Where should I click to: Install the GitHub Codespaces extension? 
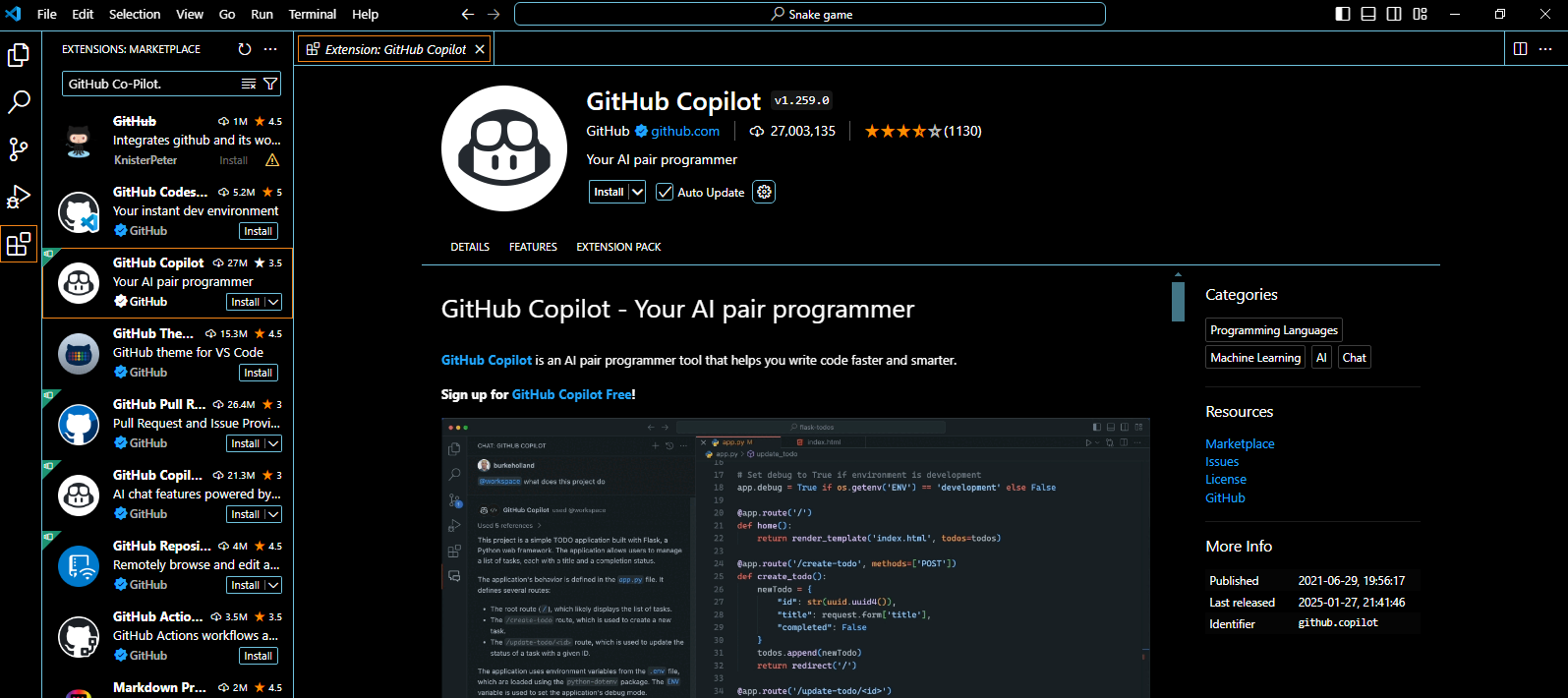(x=259, y=231)
